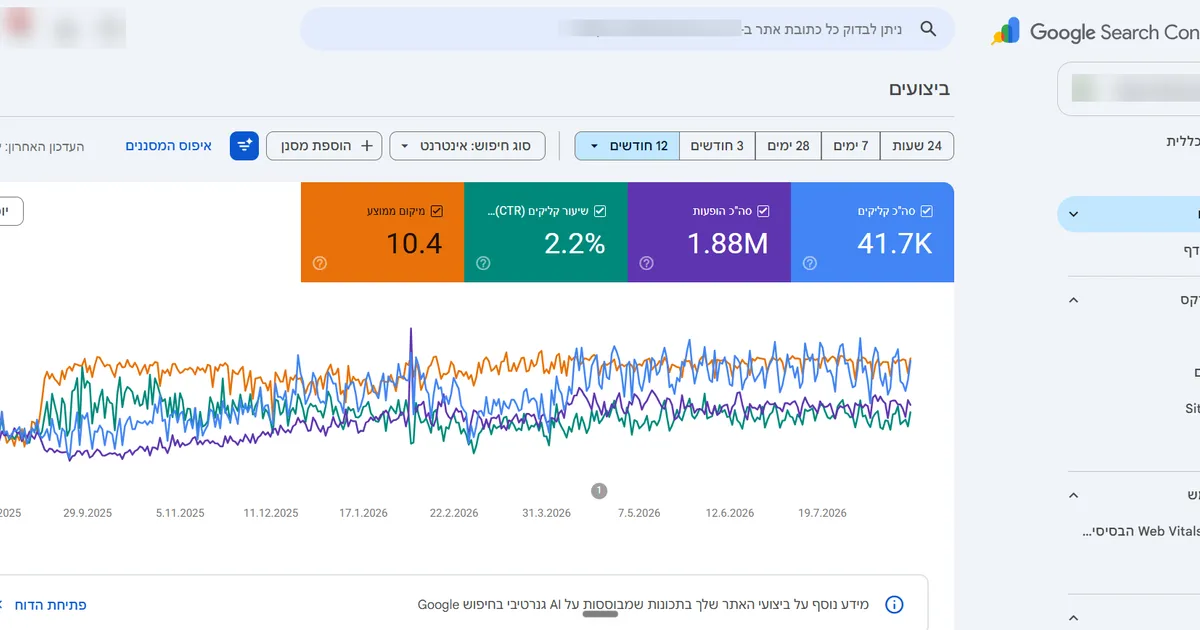Viewport: 1200px width, 630px height.
Task: Collapse sidebar section above Sitemaps
Action: (x=1073, y=300)
